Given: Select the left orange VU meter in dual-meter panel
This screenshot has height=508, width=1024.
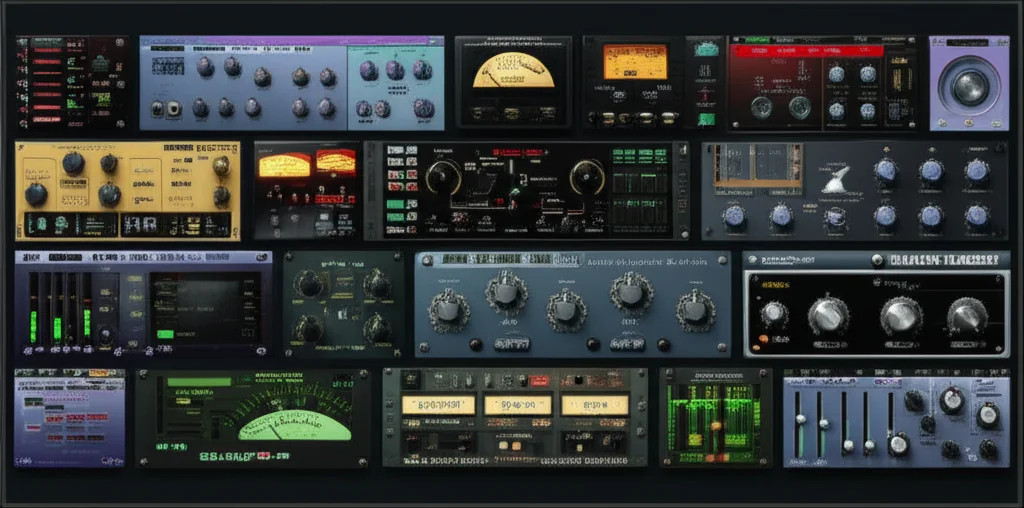Looking at the screenshot, I should pos(284,165).
